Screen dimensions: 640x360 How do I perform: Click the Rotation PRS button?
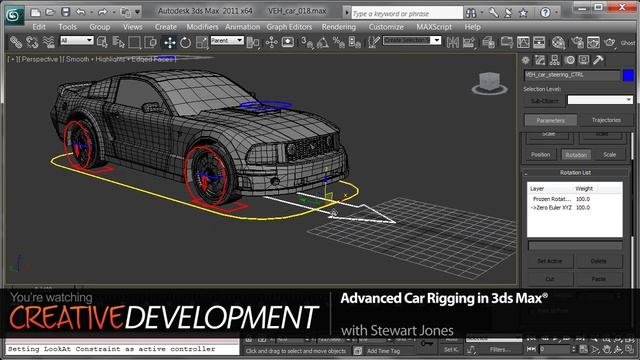(576, 155)
